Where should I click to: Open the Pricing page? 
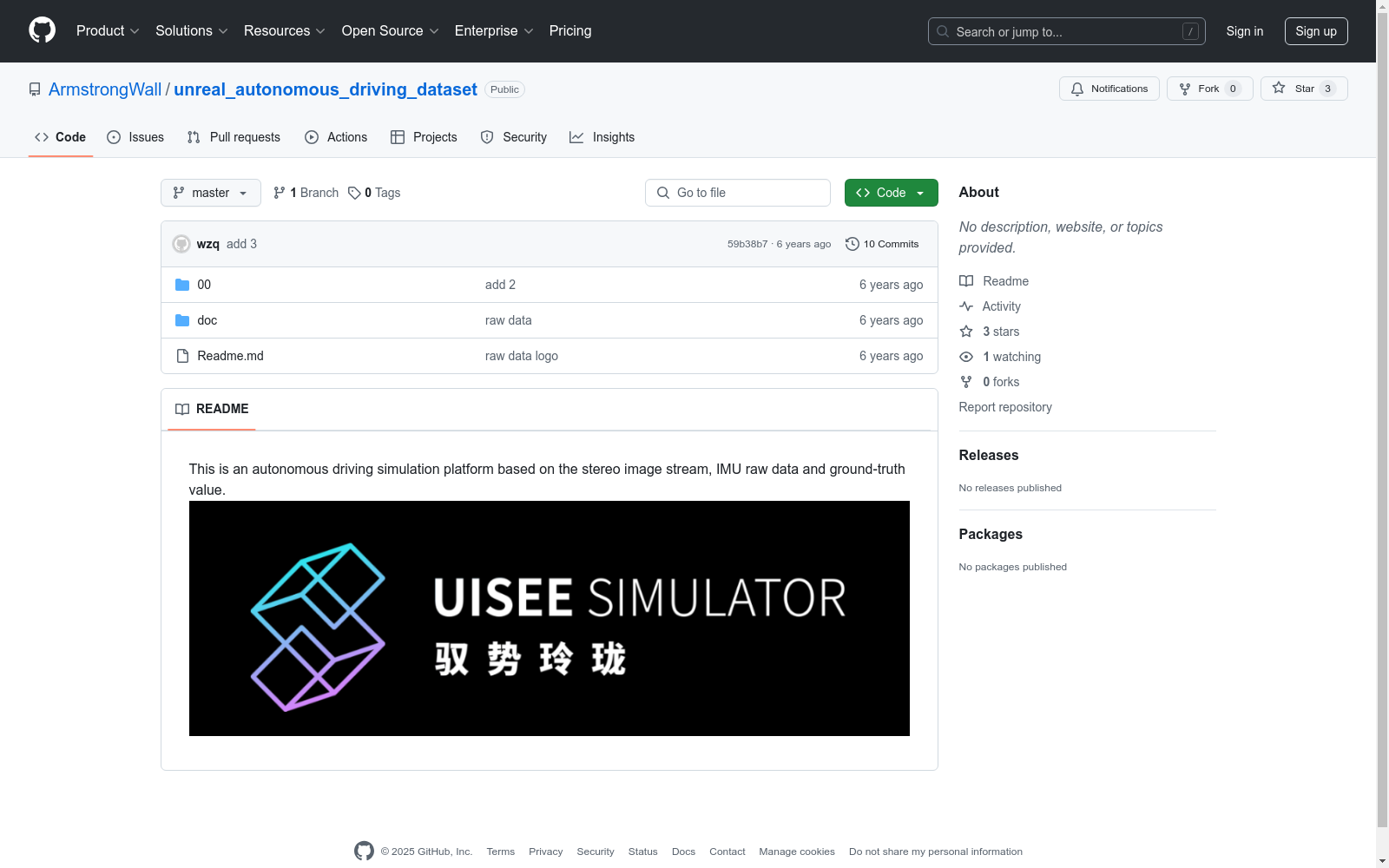tap(570, 31)
